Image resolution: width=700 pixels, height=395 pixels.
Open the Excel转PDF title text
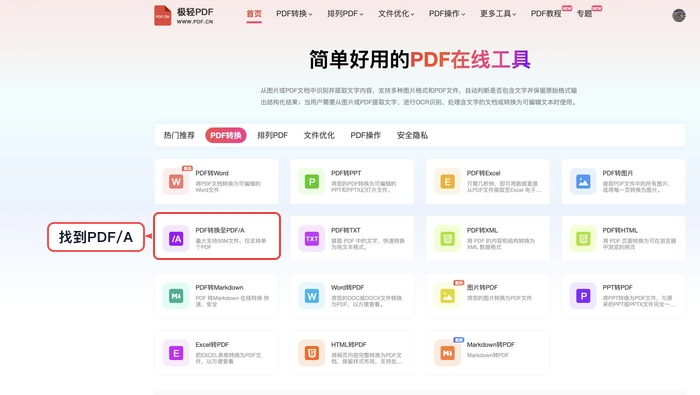[x=212, y=345]
